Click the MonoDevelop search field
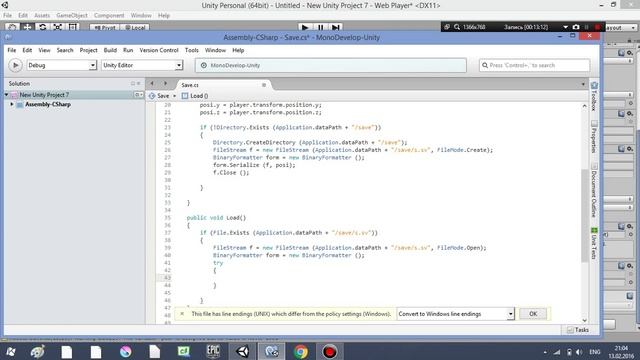This screenshot has height=360, width=640. pyautogui.click(x=534, y=65)
